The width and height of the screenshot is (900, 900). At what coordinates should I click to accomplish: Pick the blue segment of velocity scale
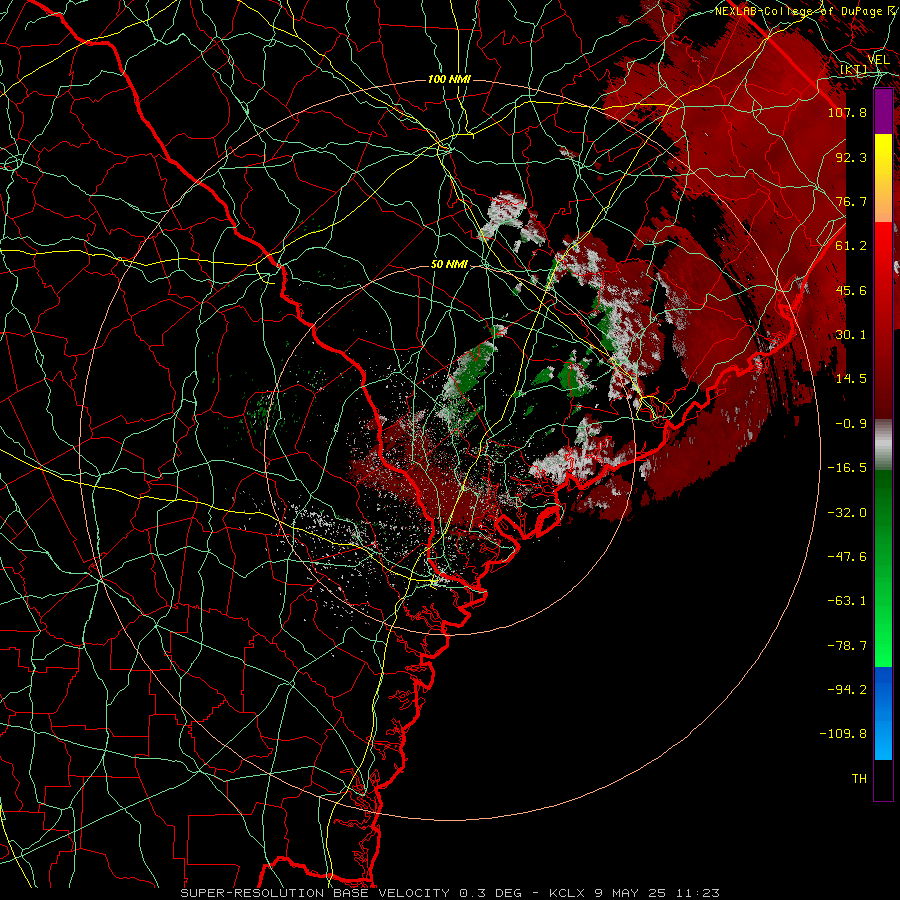883,713
